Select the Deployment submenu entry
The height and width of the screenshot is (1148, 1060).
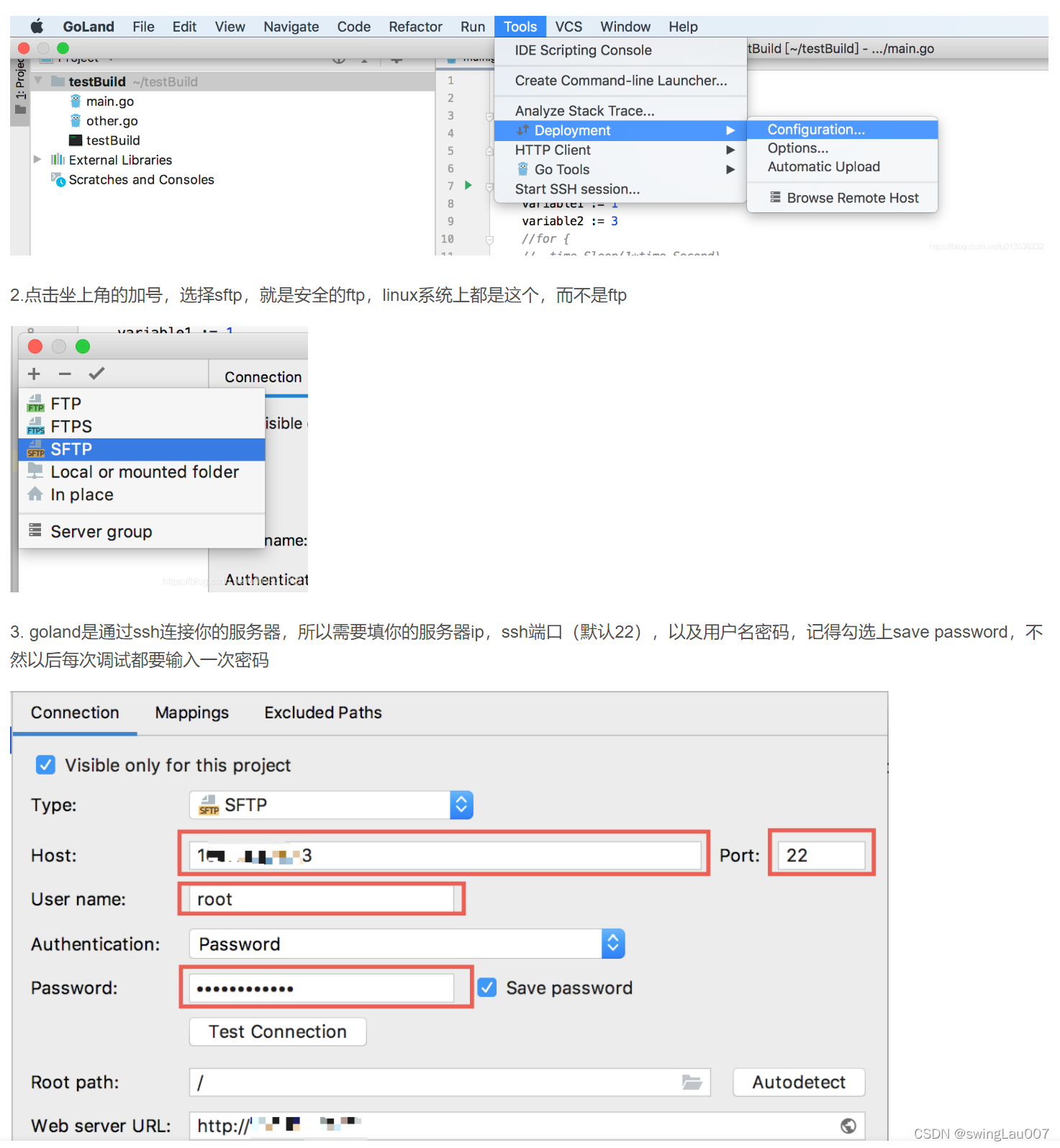[620, 130]
